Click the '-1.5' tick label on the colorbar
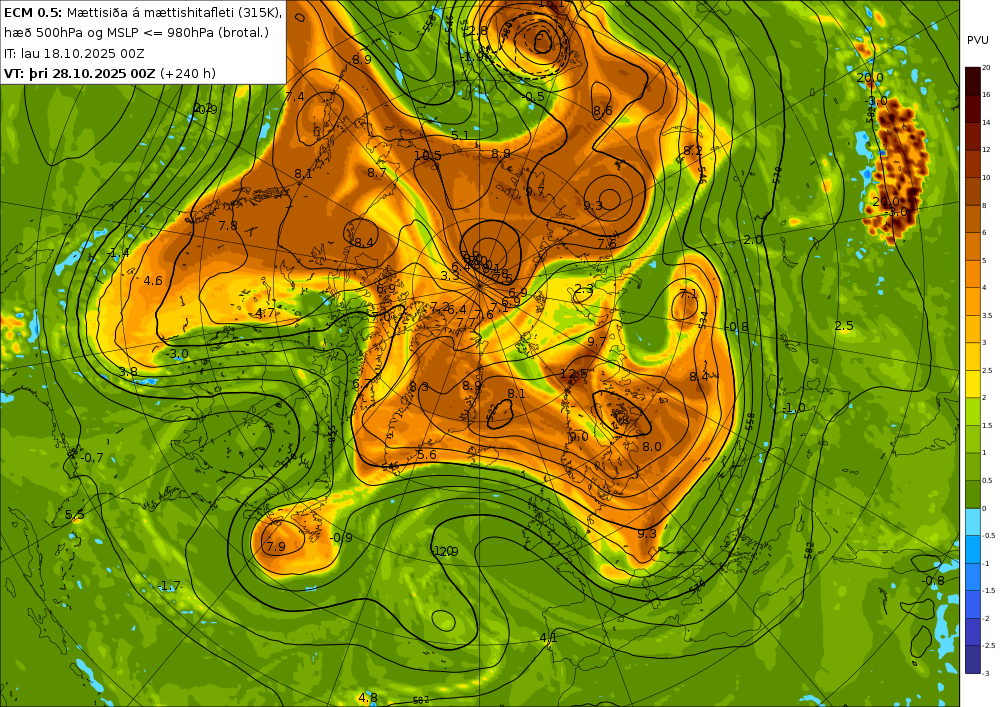 pyautogui.click(x=989, y=591)
